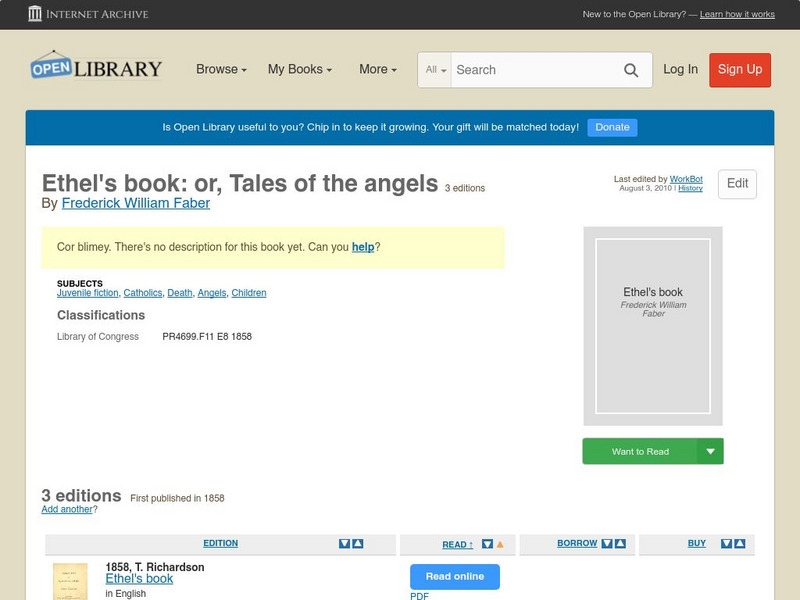This screenshot has height=600, width=800.
Task: Click the blue descending arrow in READ column
Action: [486, 543]
